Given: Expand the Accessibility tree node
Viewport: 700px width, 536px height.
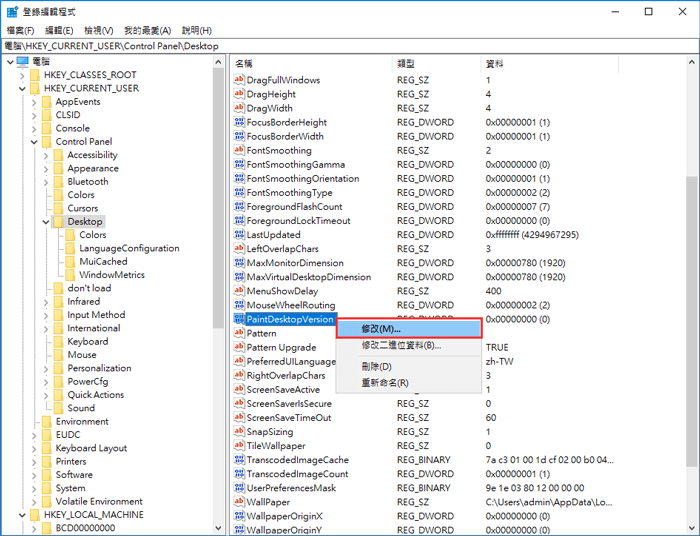Looking at the screenshot, I should [46, 155].
